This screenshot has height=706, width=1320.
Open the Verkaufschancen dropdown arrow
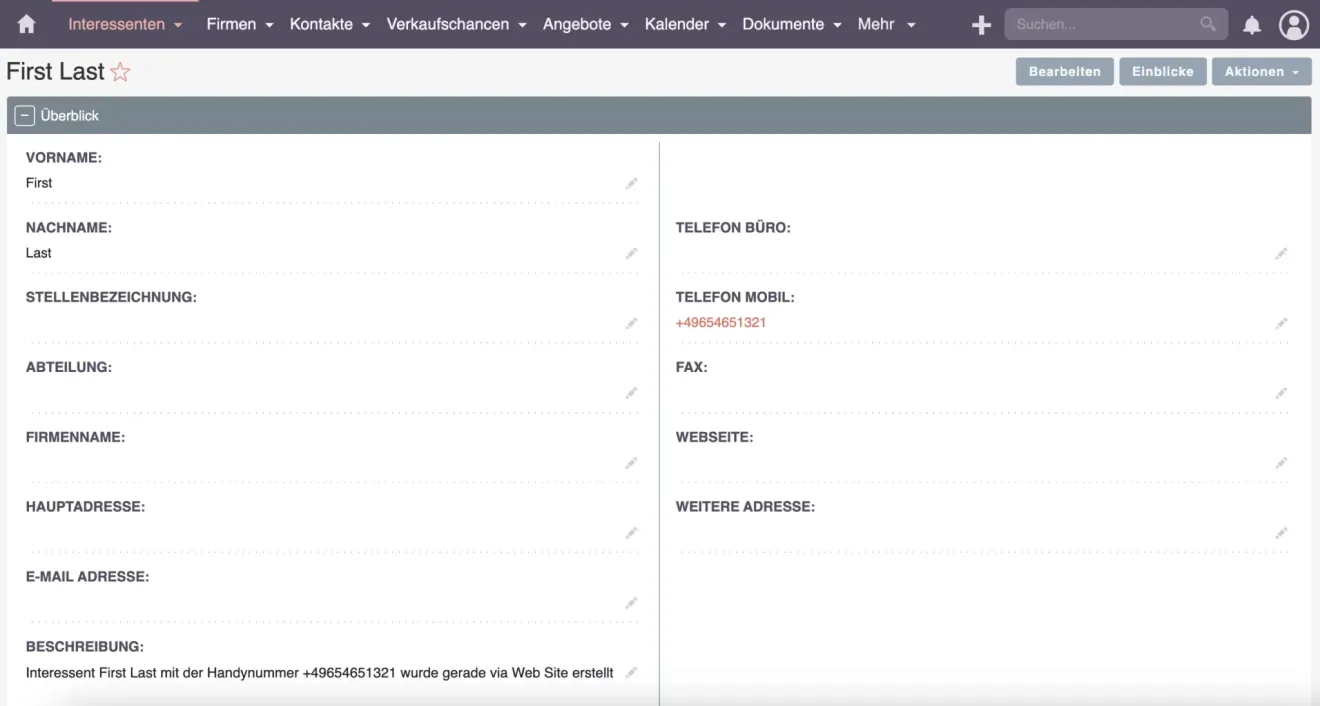[x=522, y=24]
